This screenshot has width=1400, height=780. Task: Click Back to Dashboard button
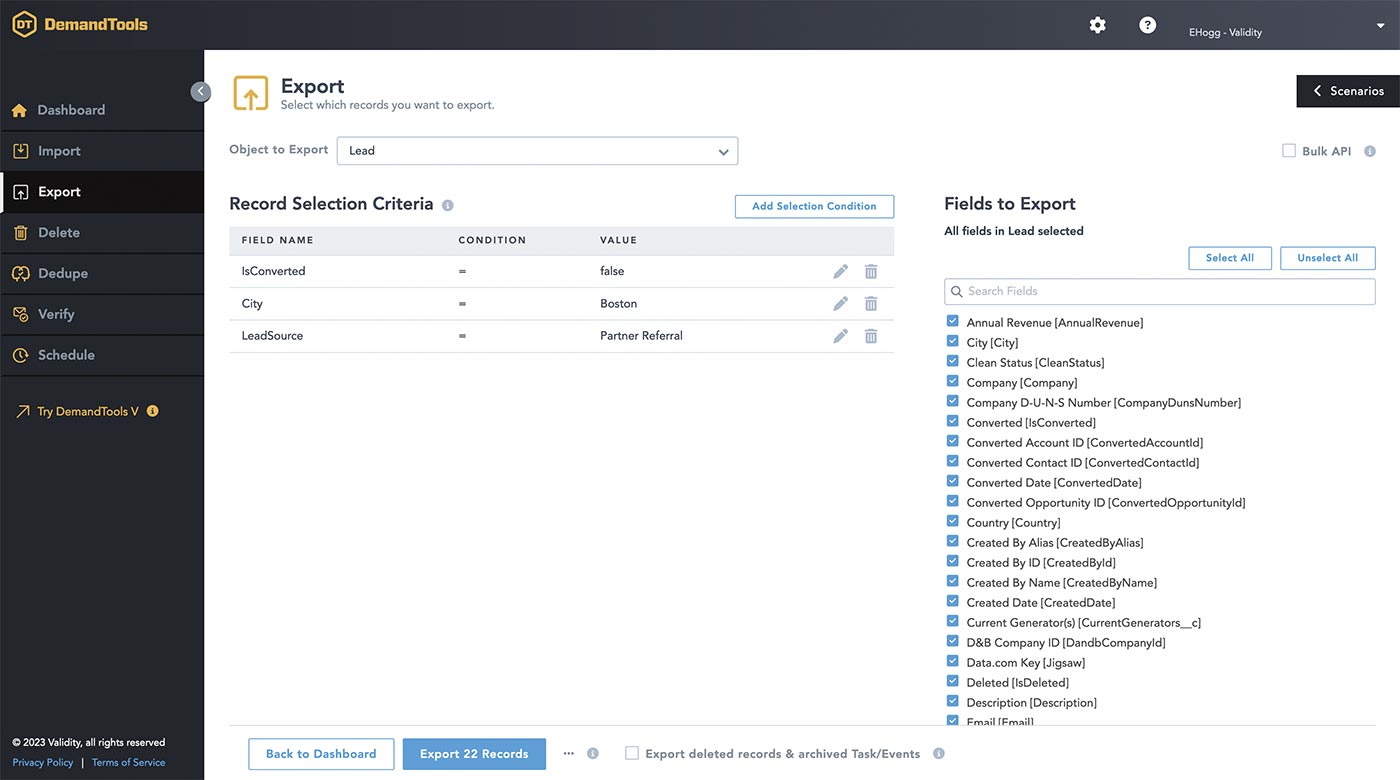coord(321,754)
